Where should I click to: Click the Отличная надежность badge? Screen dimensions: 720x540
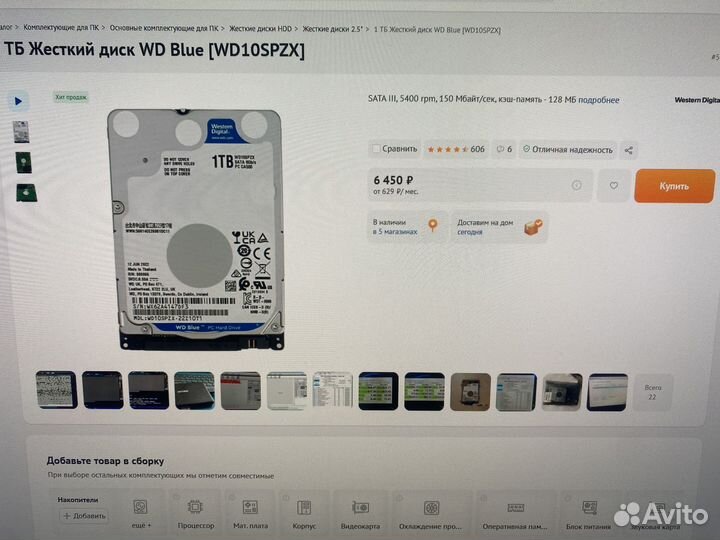568,150
